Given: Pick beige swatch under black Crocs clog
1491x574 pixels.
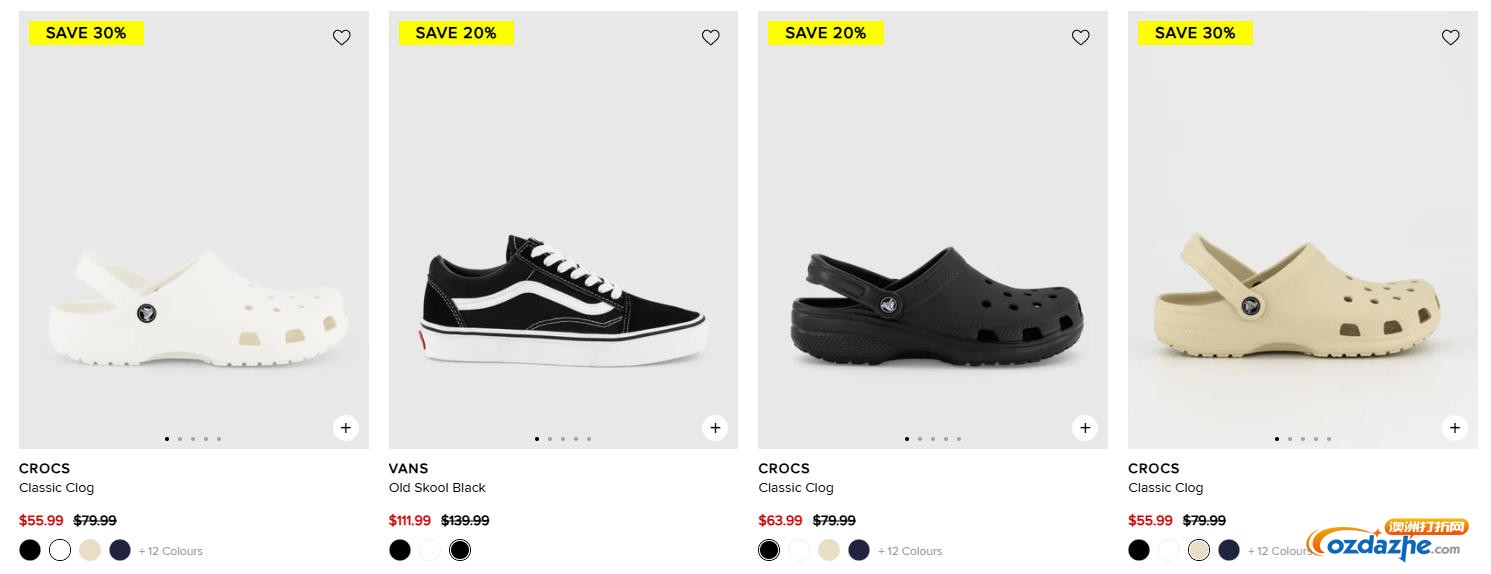Looking at the screenshot, I should point(829,550).
